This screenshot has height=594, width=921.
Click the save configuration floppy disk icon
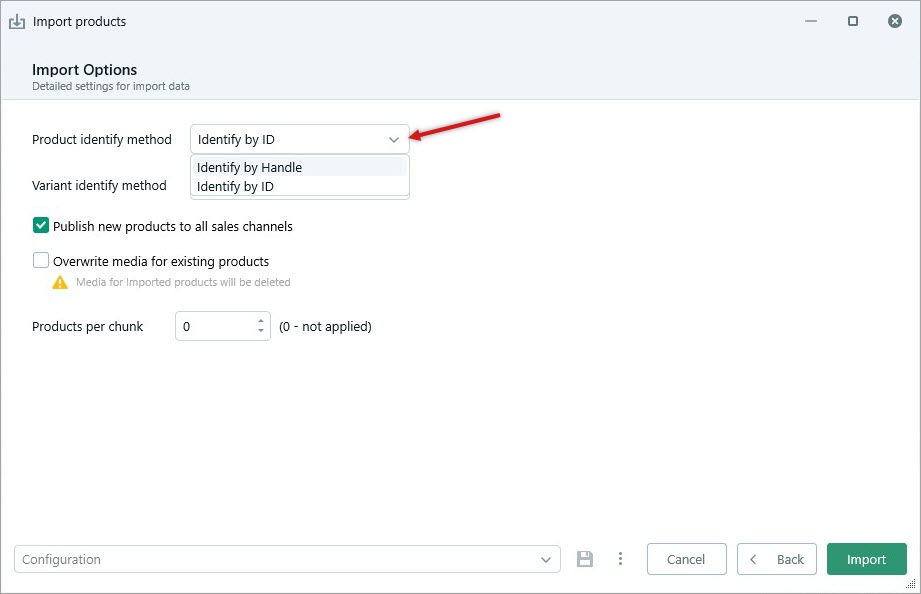point(584,559)
